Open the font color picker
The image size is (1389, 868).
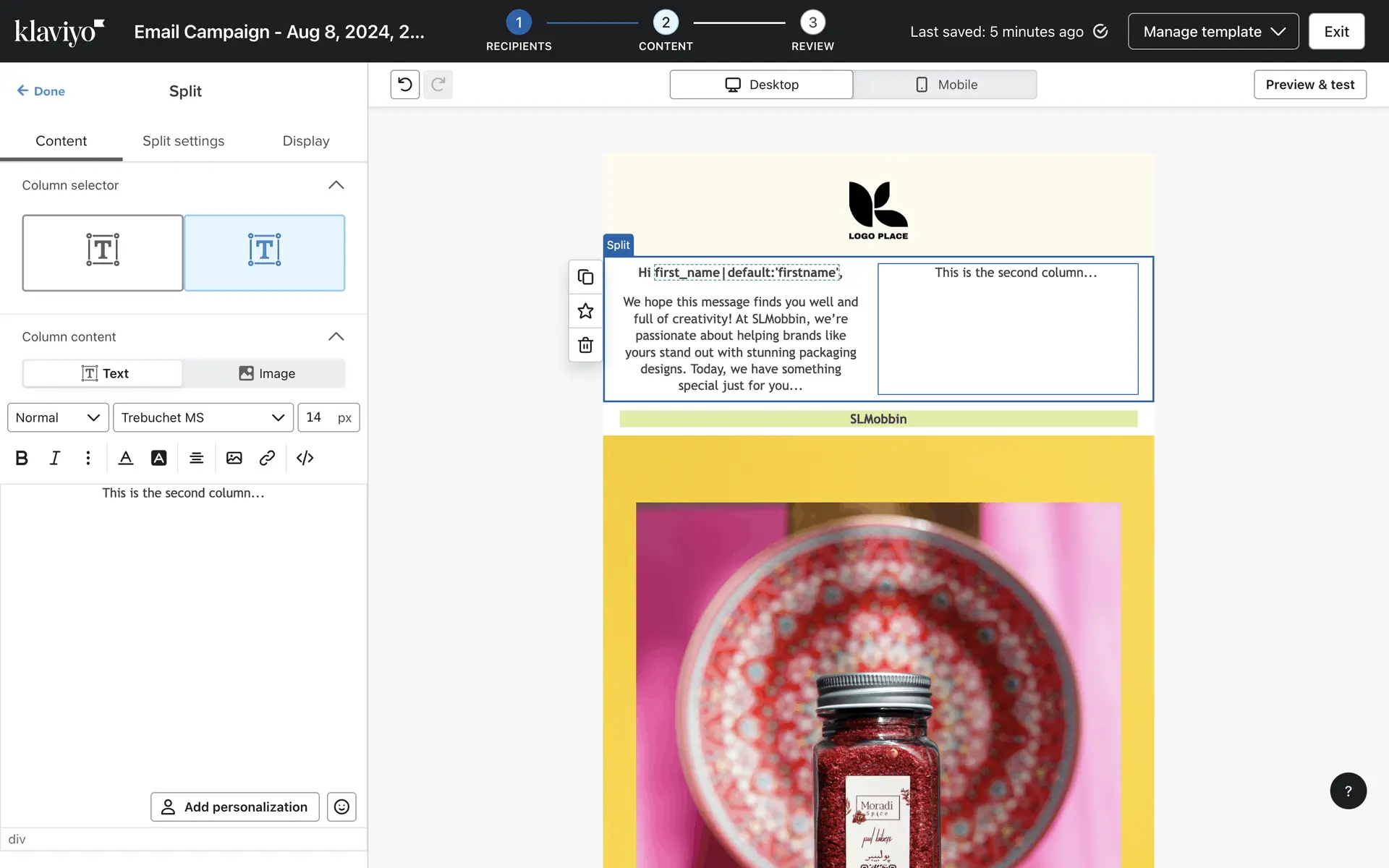(126, 458)
